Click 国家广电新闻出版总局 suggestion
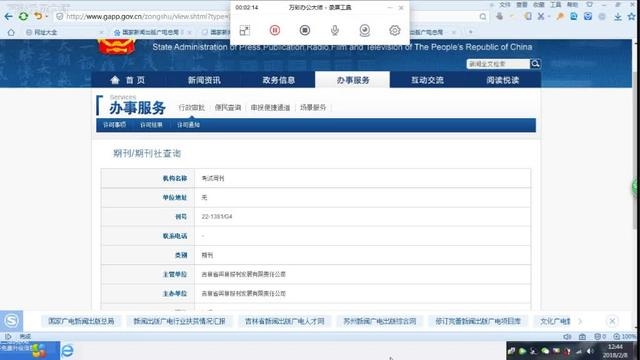The height and width of the screenshot is (360, 640). [81, 321]
